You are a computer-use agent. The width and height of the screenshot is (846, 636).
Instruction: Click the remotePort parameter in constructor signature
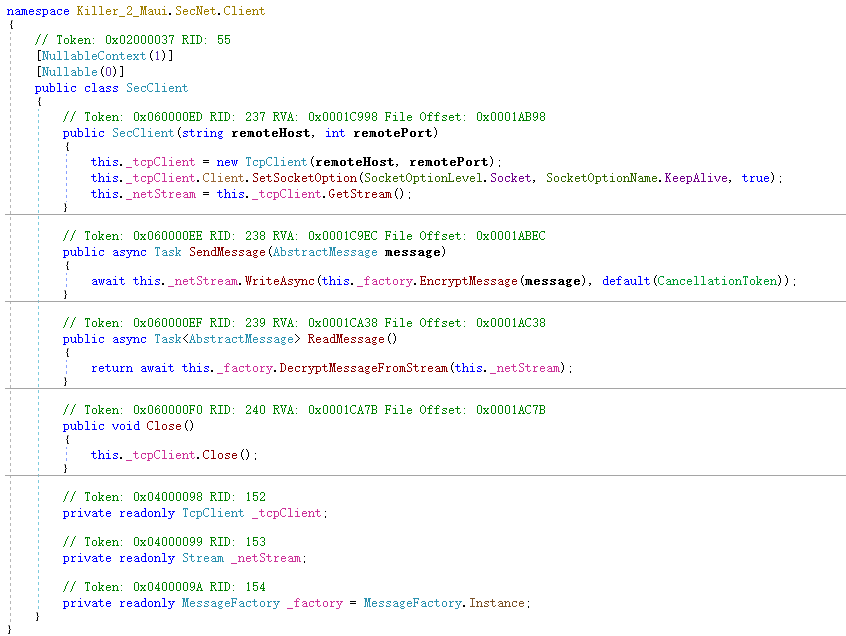(x=393, y=133)
